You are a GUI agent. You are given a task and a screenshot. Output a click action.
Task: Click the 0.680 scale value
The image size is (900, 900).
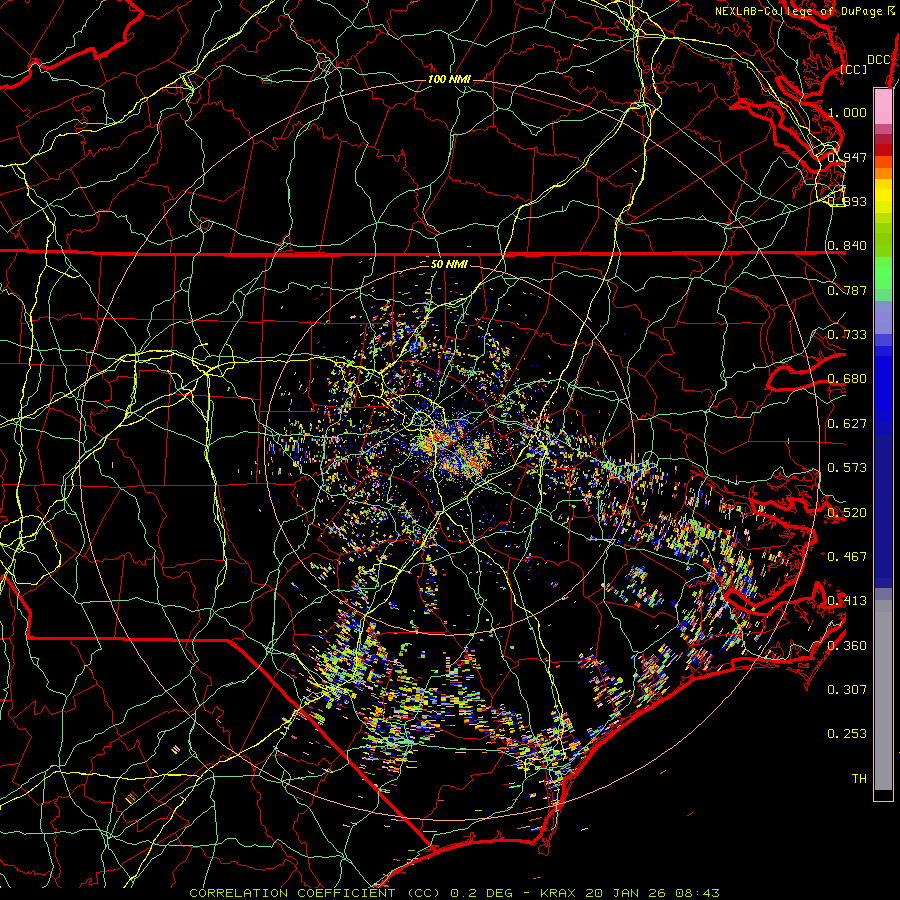coord(847,379)
